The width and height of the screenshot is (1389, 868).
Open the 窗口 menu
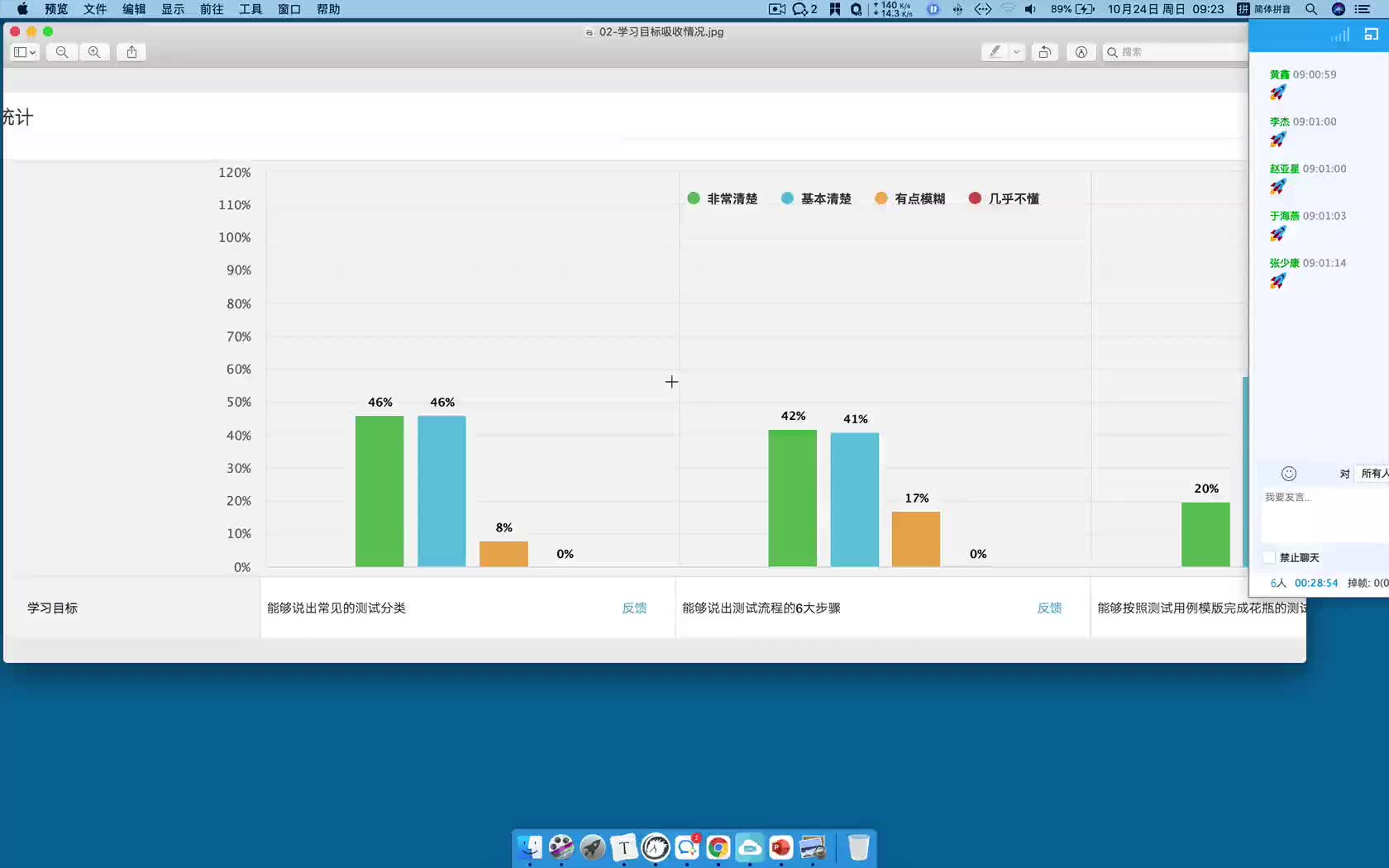289,9
